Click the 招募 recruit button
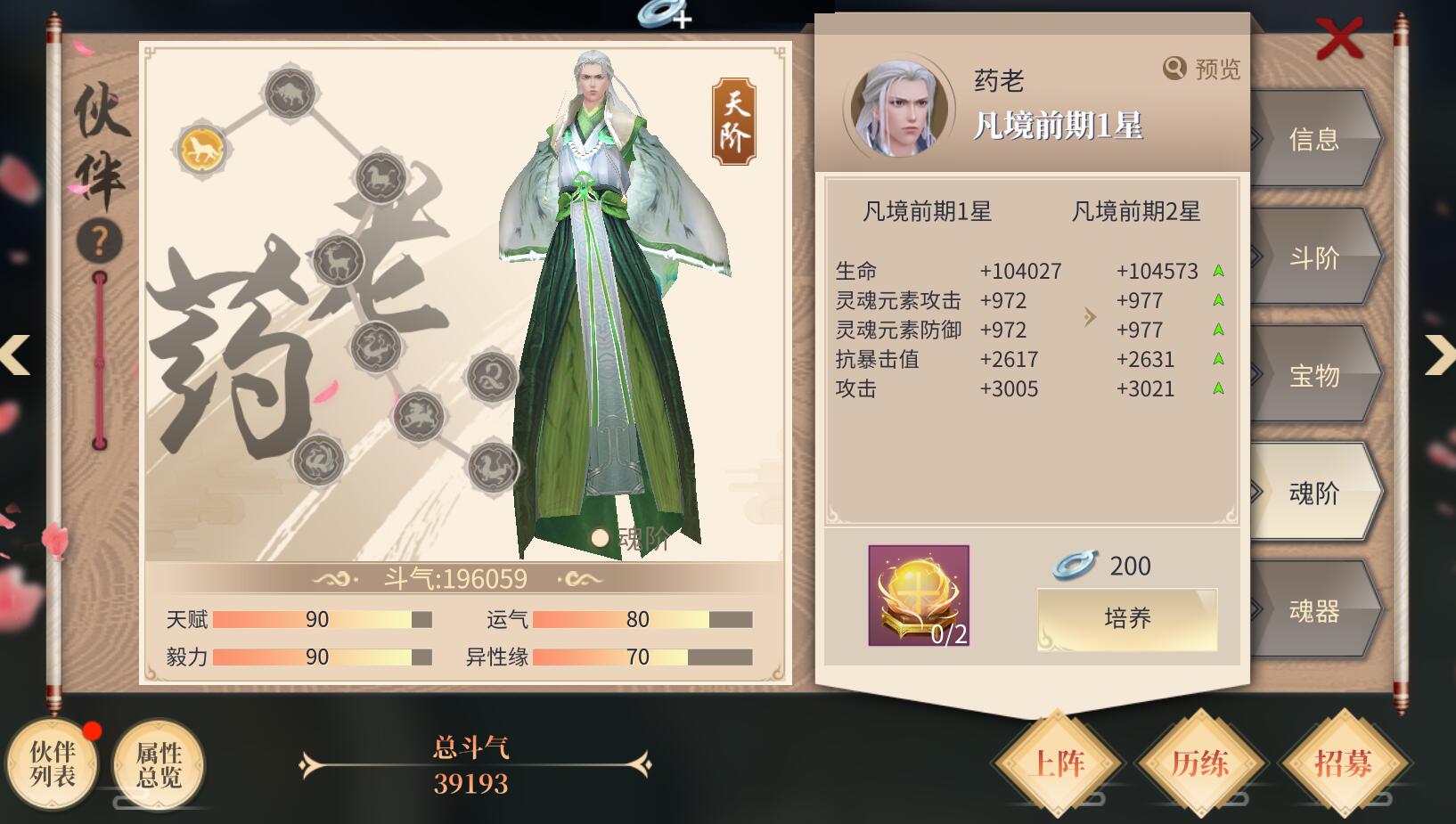This screenshot has height=824, width=1456. 1343,763
